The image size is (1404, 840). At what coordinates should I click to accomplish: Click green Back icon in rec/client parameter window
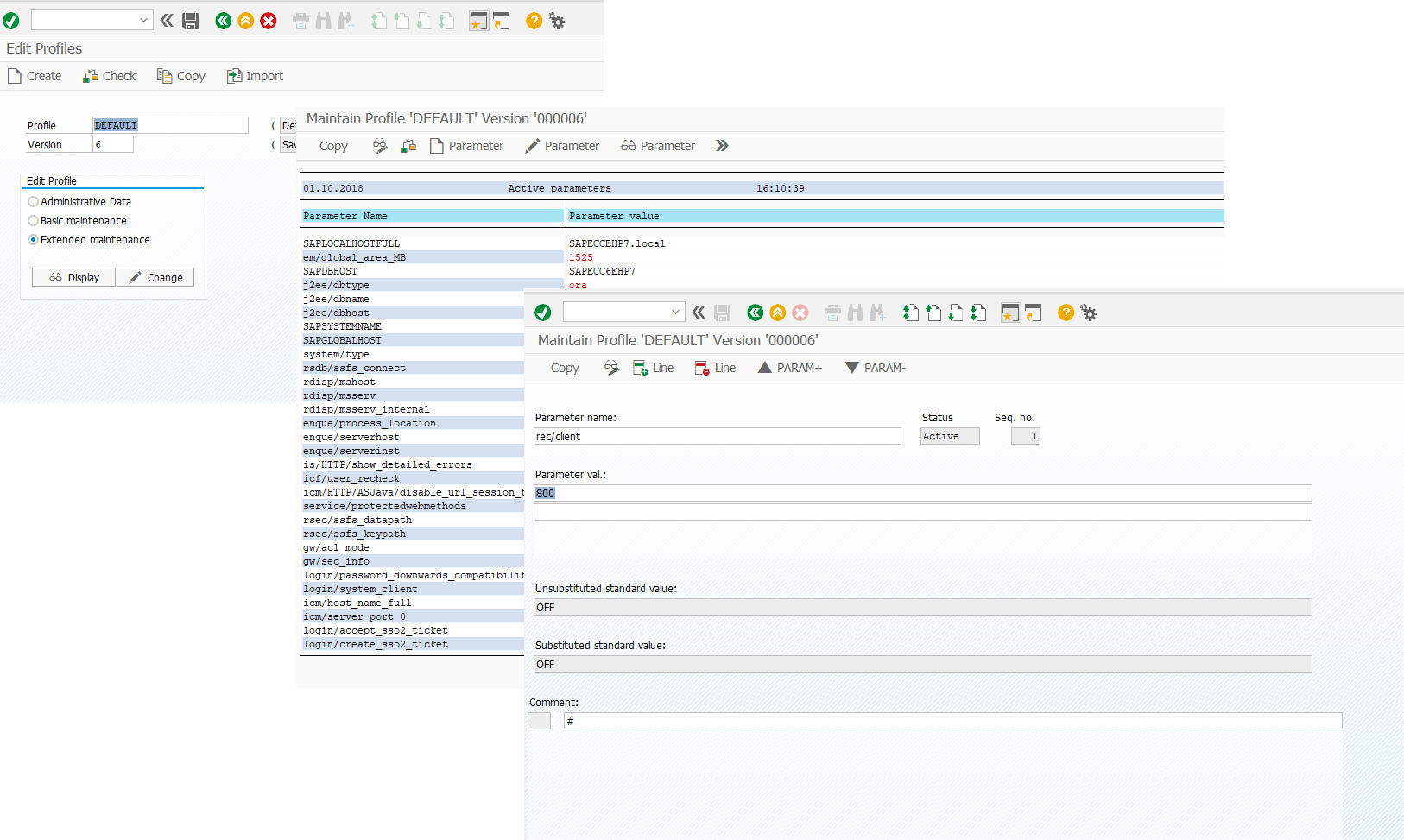tap(756, 313)
